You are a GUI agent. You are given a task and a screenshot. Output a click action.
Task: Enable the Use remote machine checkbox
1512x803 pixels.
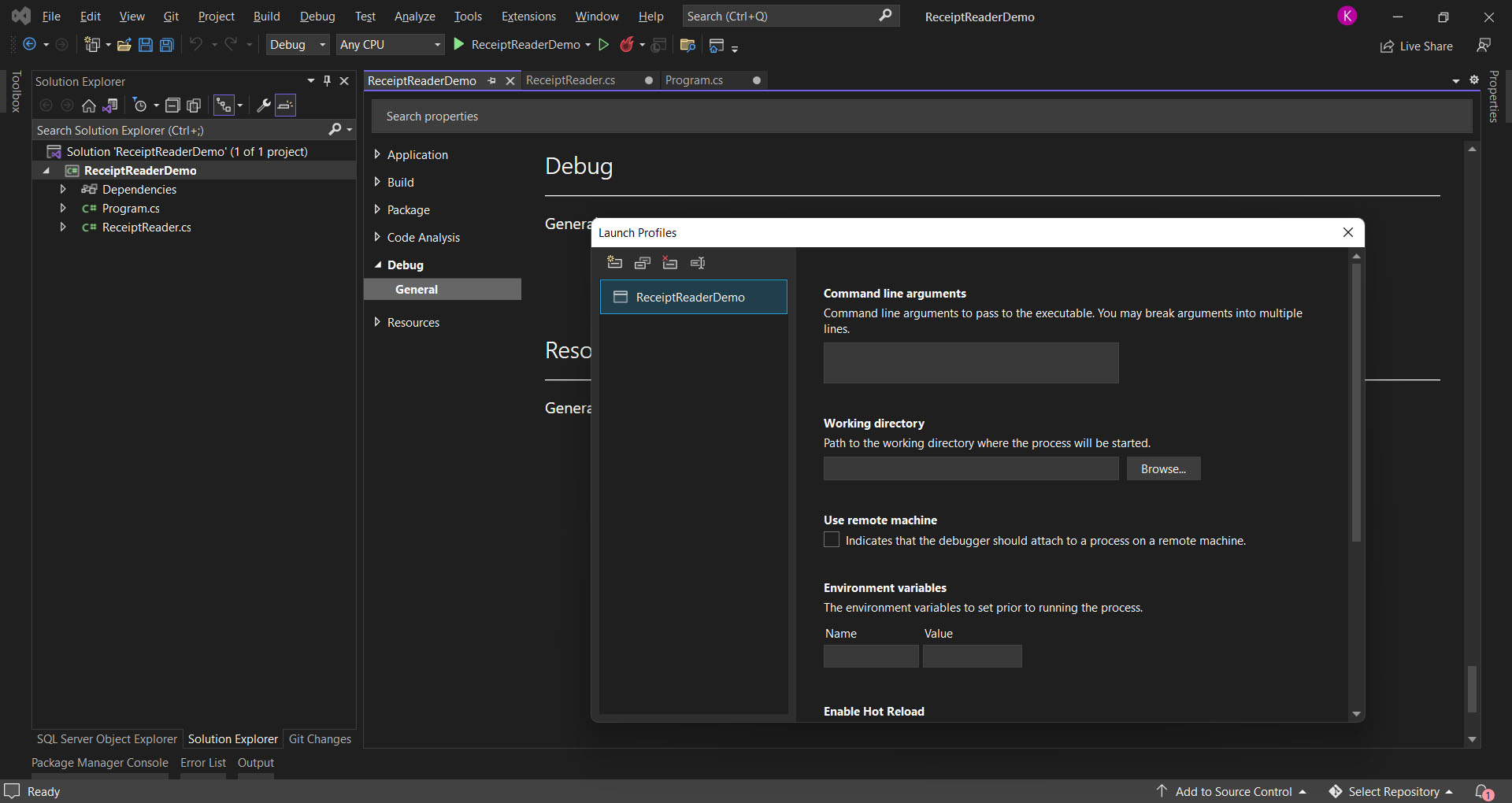[x=832, y=540]
